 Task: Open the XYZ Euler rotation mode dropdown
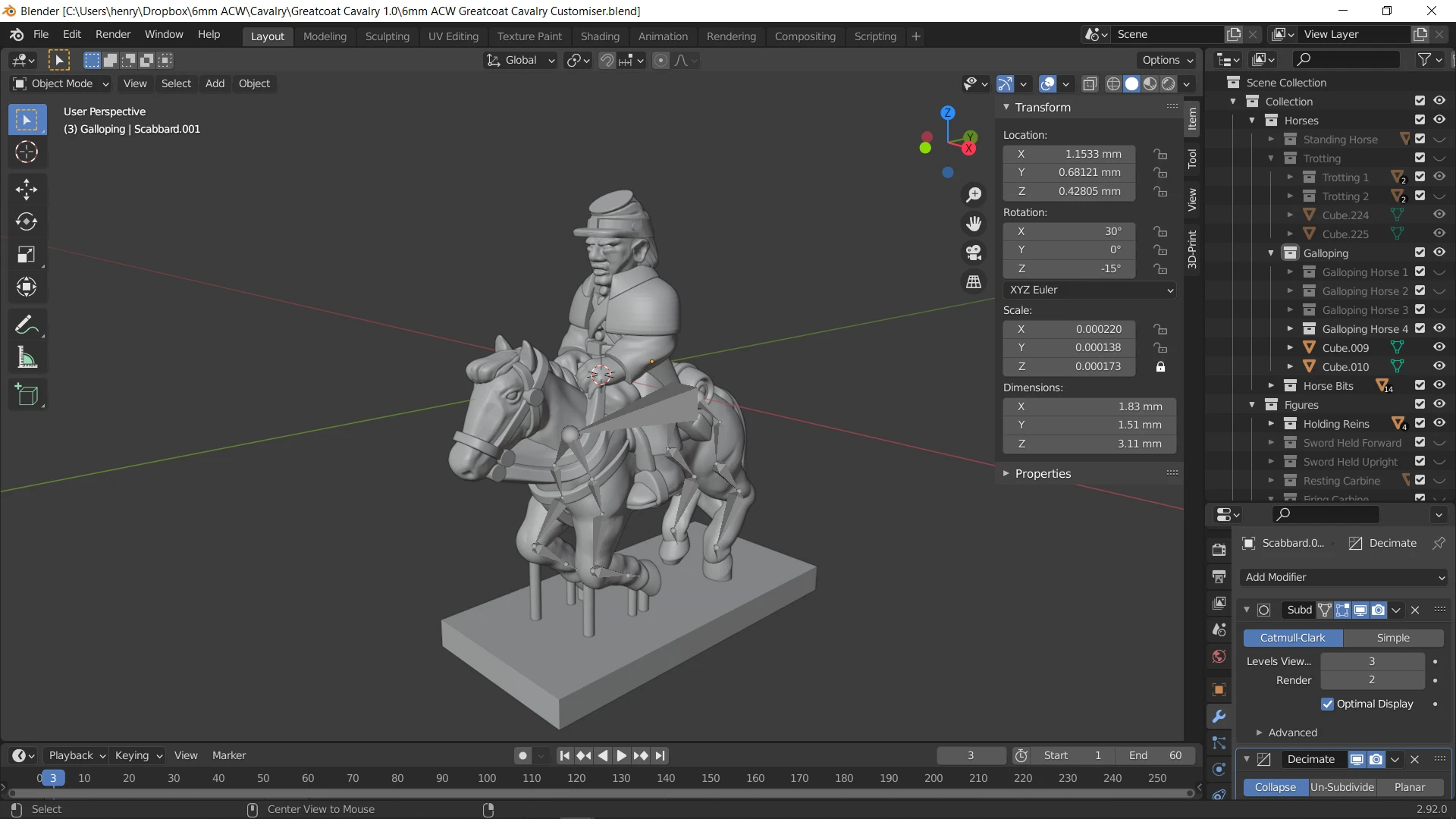[x=1090, y=290]
